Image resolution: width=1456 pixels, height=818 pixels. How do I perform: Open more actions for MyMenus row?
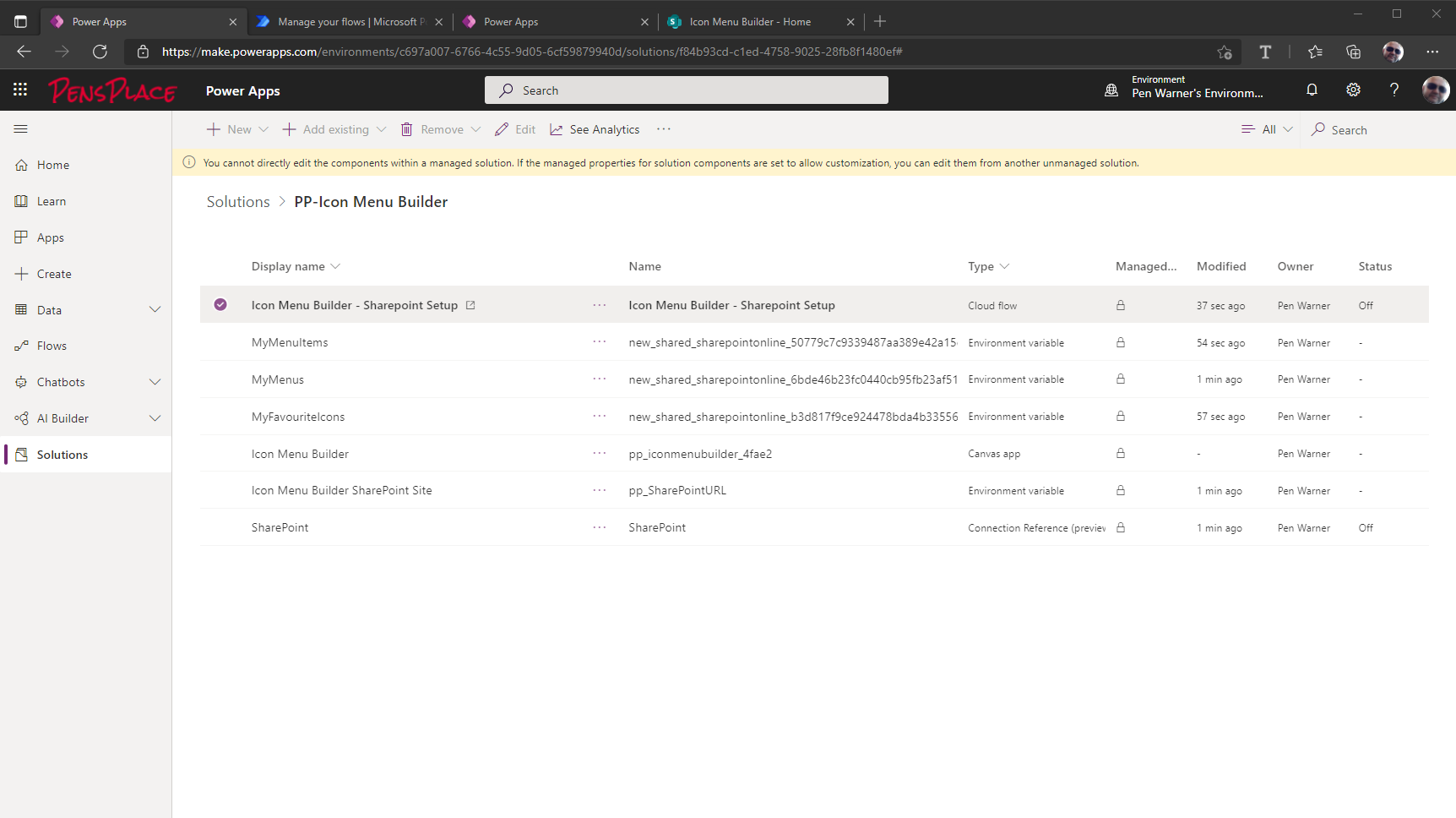[600, 379]
